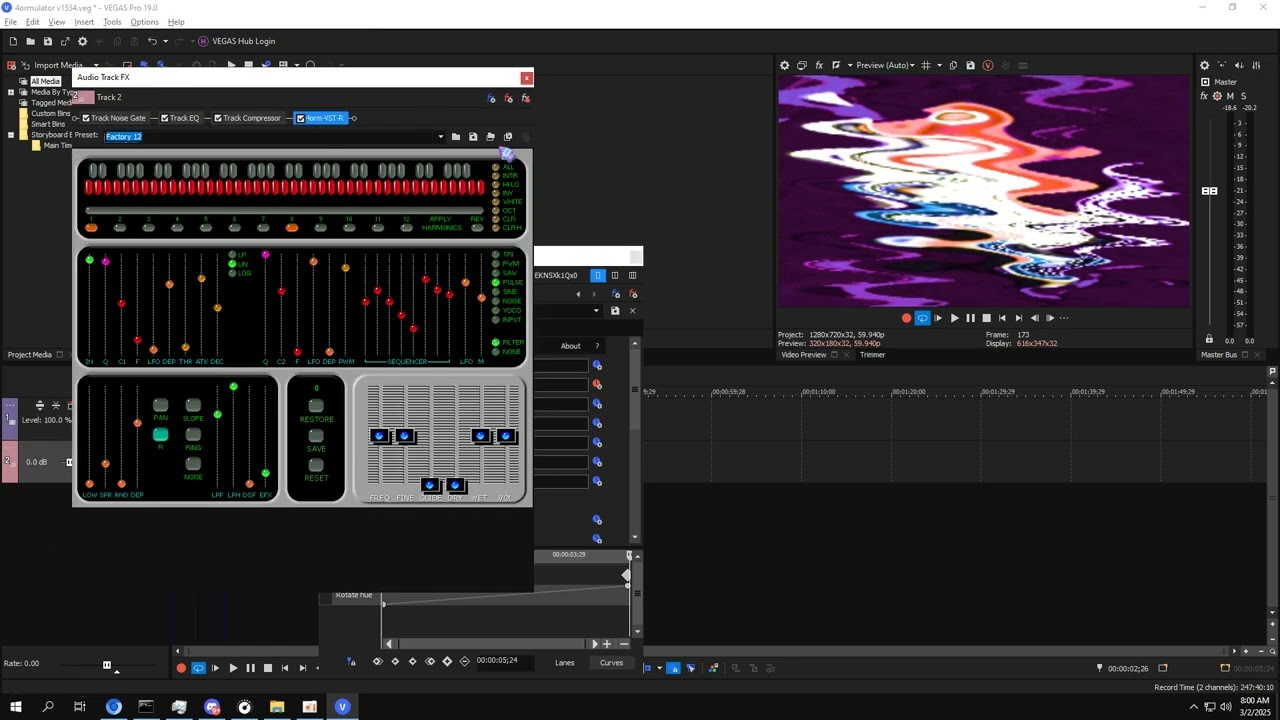Screen dimensions: 1280x720
Task: Select the SAW waveform radio
Action: tap(495, 273)
